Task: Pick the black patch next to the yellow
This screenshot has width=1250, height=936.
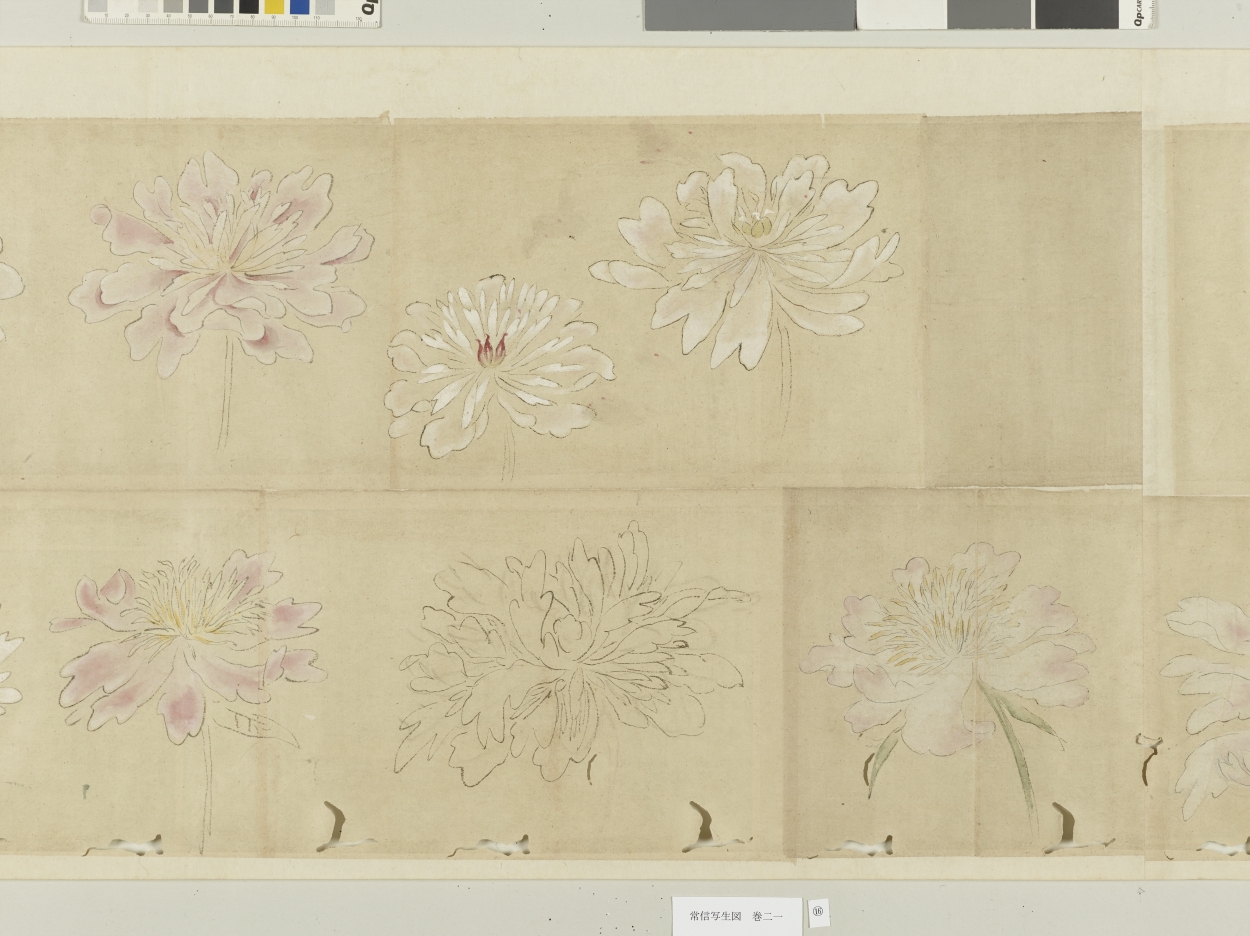Action: [x=249, y=6]
